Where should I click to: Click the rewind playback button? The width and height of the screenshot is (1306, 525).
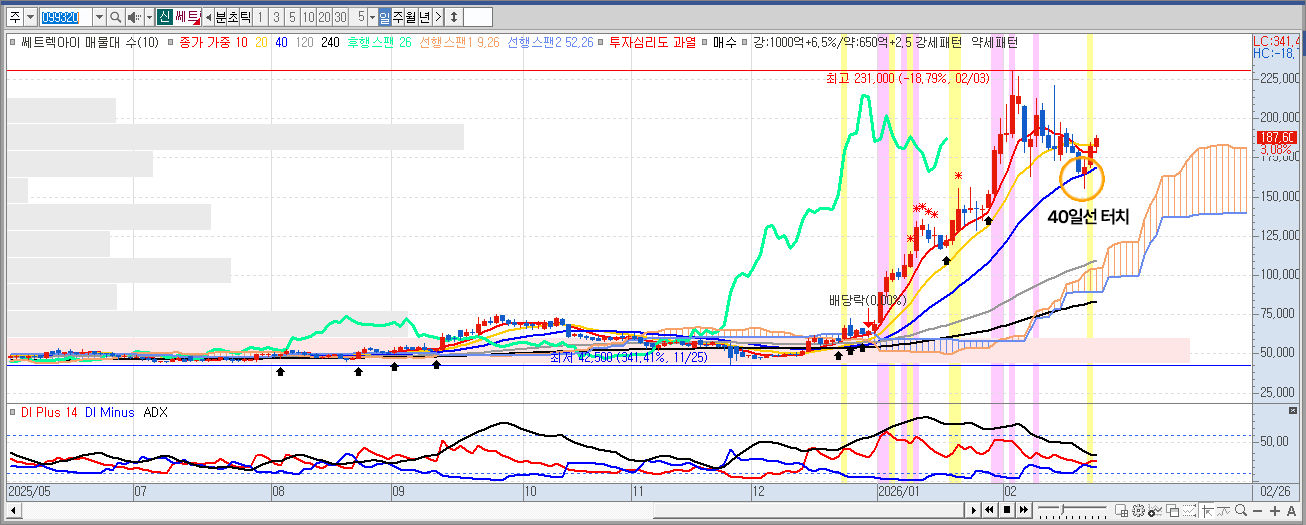(x=991, y=510)
